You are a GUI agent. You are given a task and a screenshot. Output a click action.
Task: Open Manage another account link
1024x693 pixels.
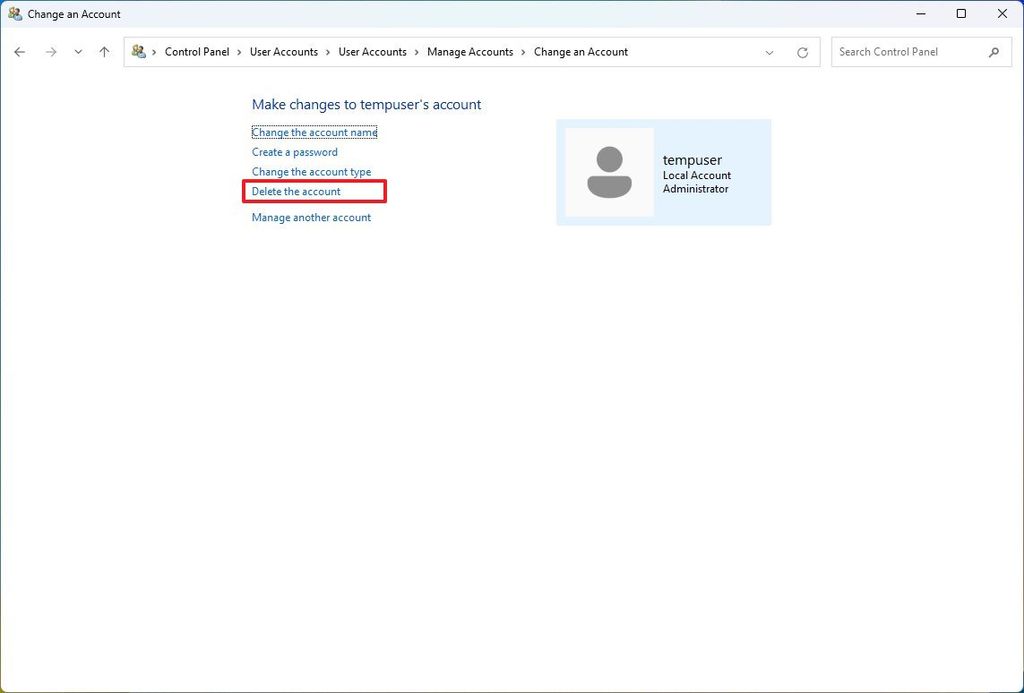point(311,217)
